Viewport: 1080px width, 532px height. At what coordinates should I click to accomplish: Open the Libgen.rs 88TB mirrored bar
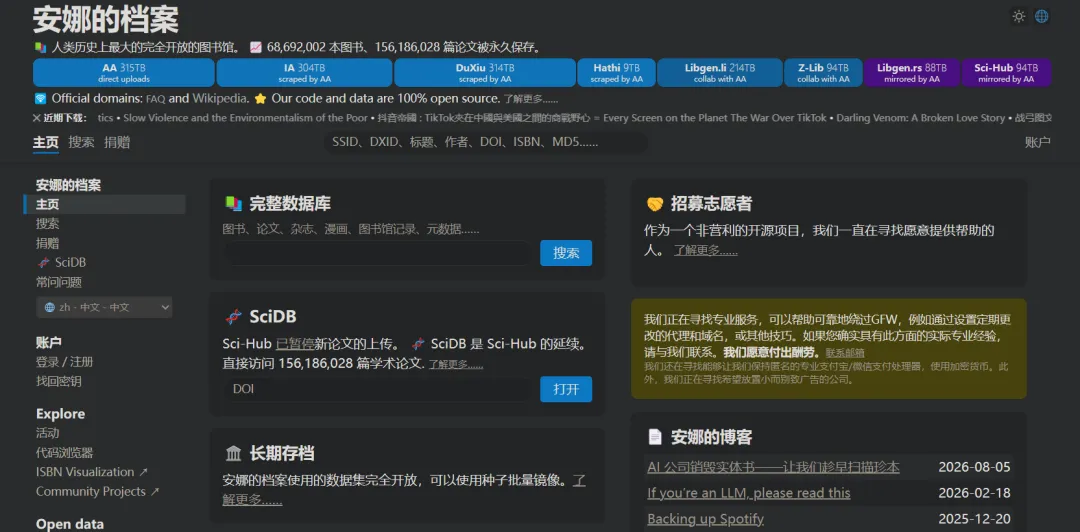click(911, 73)
